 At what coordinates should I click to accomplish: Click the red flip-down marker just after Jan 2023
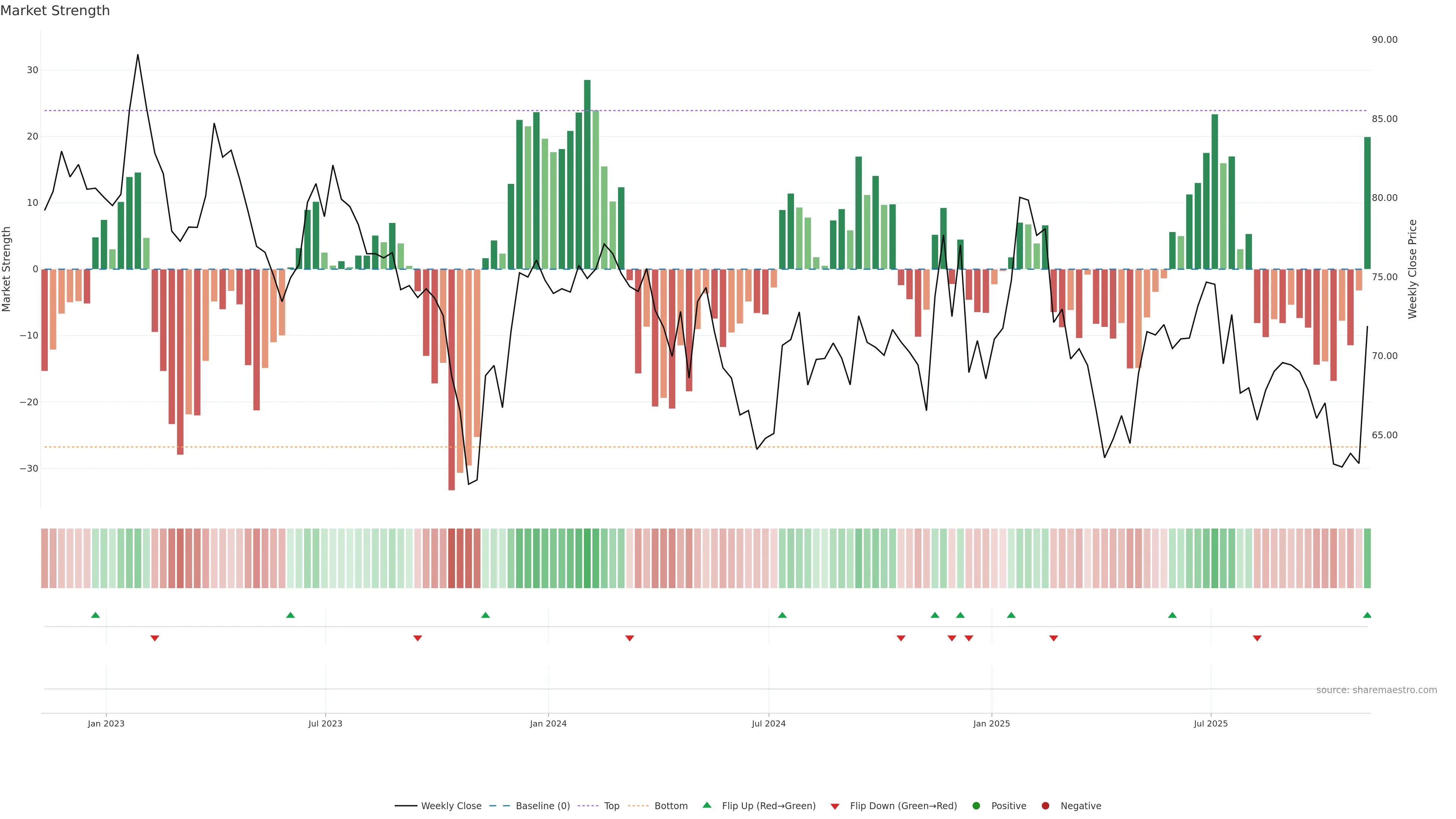155,638
